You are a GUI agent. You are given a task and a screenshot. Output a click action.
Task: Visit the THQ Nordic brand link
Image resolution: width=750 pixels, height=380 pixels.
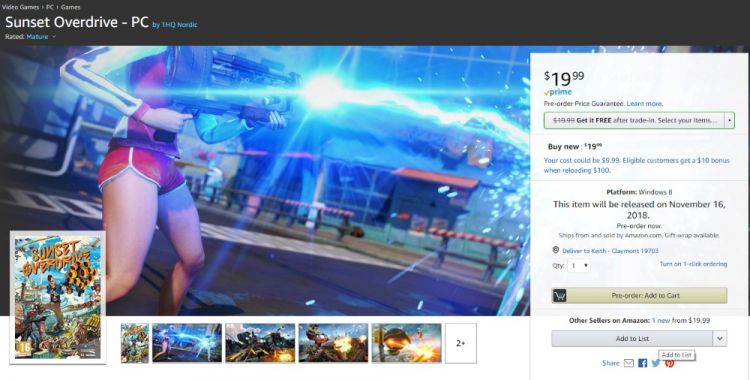click(179, 25)
